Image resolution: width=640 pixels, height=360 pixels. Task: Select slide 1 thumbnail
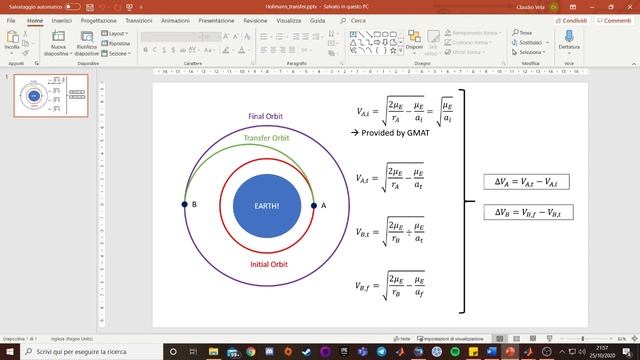pos(51,96)
